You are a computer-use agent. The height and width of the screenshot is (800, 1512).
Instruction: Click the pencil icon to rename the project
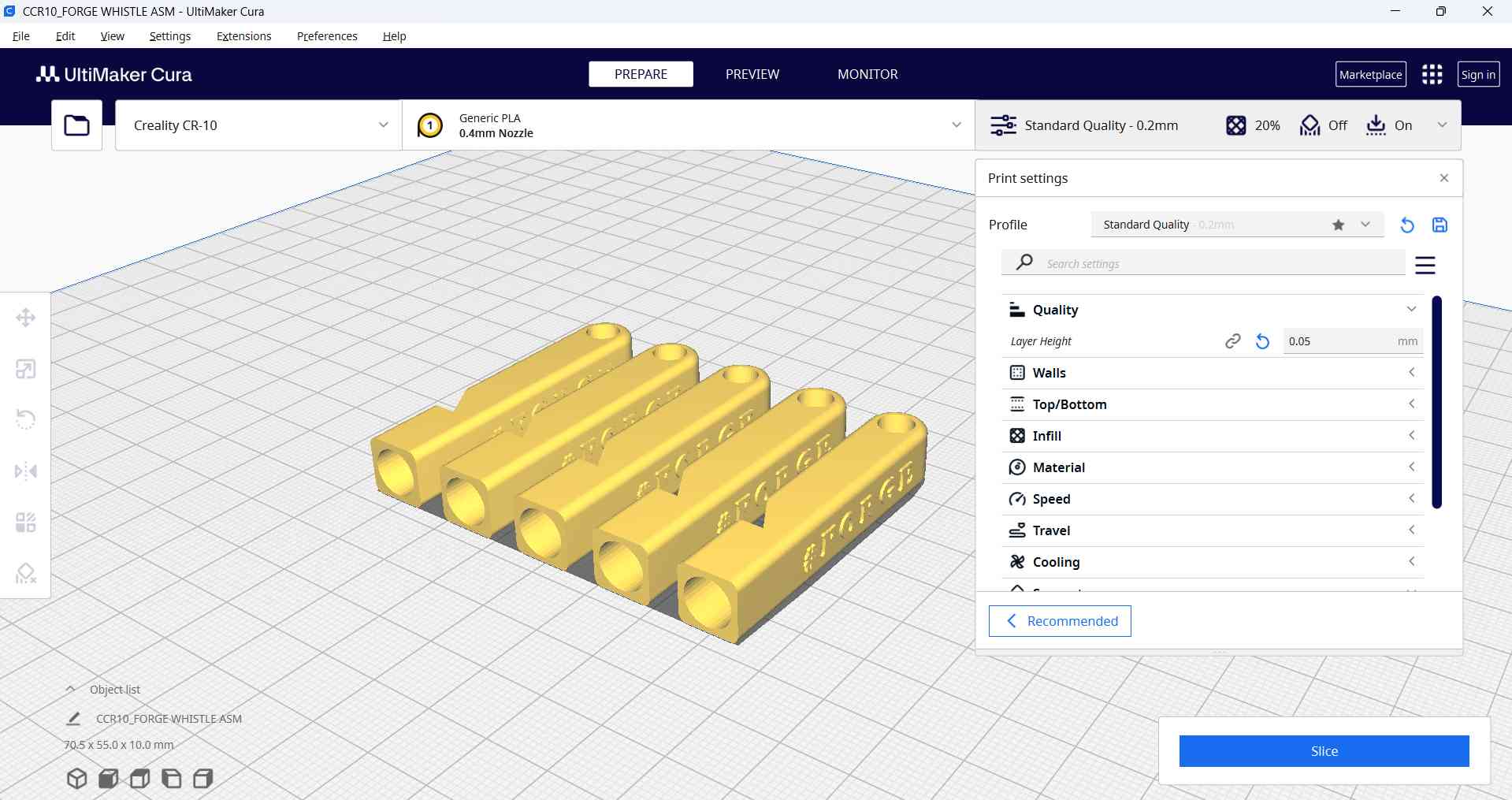[x=73, y=719]
